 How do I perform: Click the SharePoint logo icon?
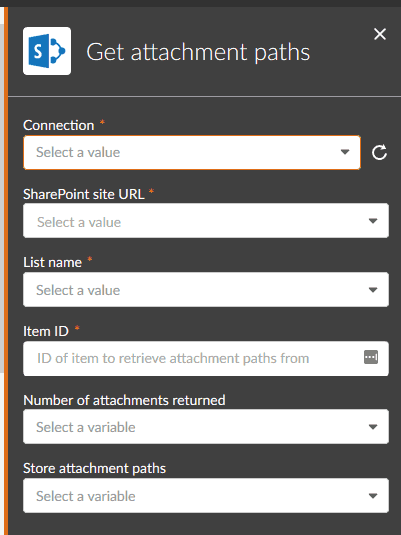tap(47, 51)
